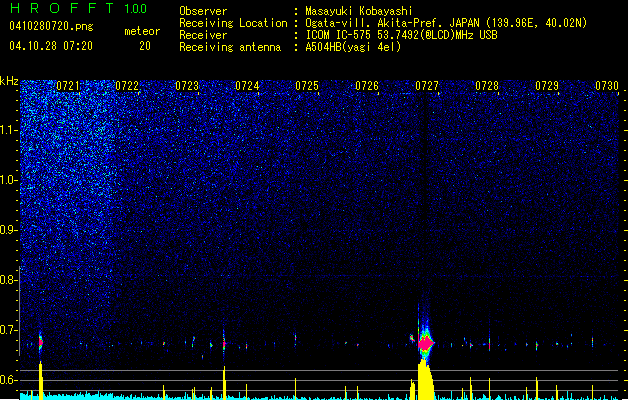Click the 0730 time marker
Image resolution: width=629 pixels, height=400 pixels.
coord(607,86)
